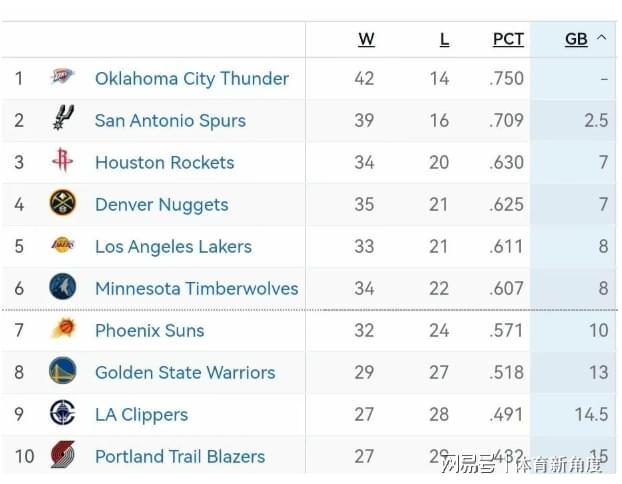Click the Houston Rockets logo icon
Screen dimensions: 622x484
pyautogui.click(x=63, y=162)
